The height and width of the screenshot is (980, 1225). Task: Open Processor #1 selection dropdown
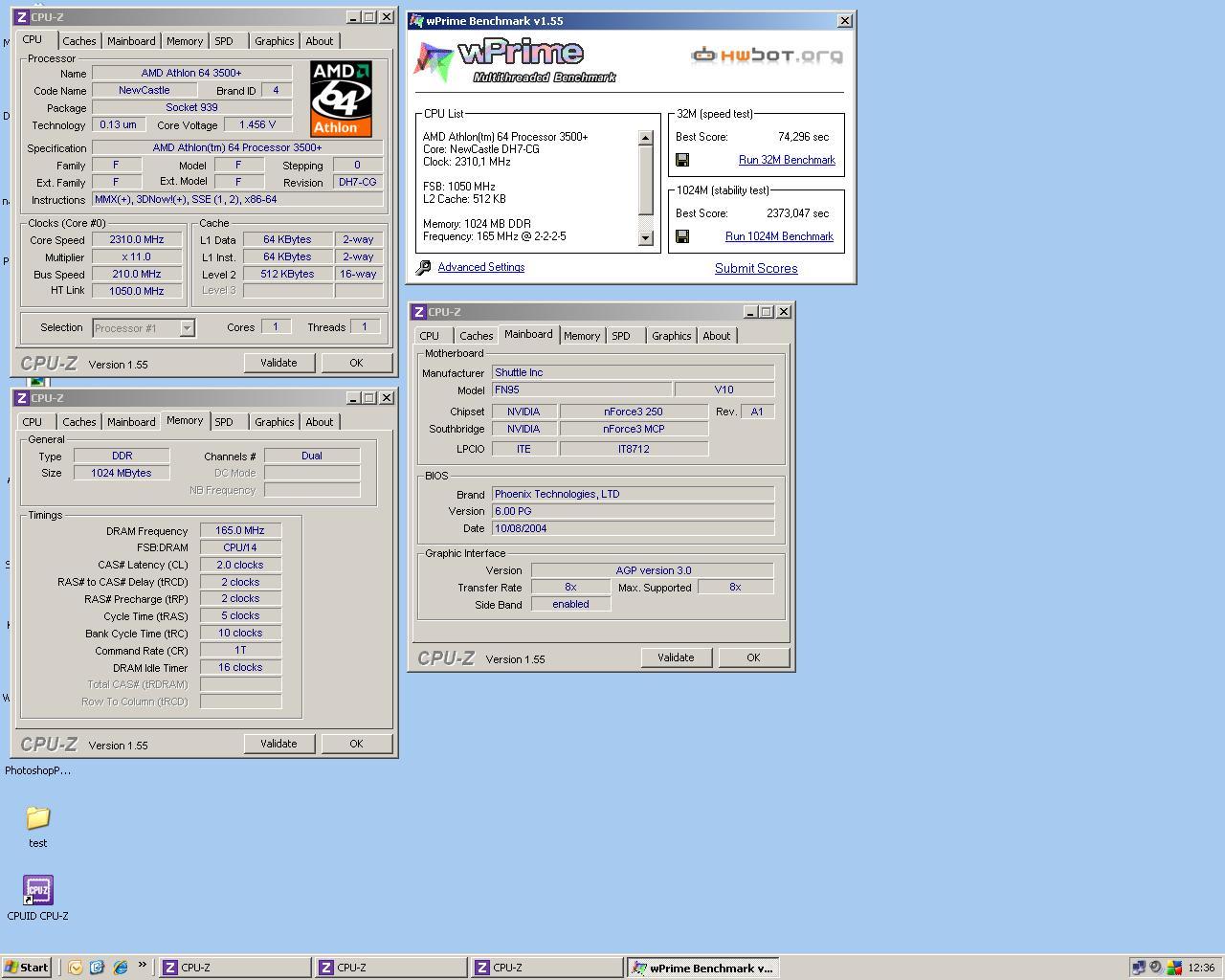[144, 328]
